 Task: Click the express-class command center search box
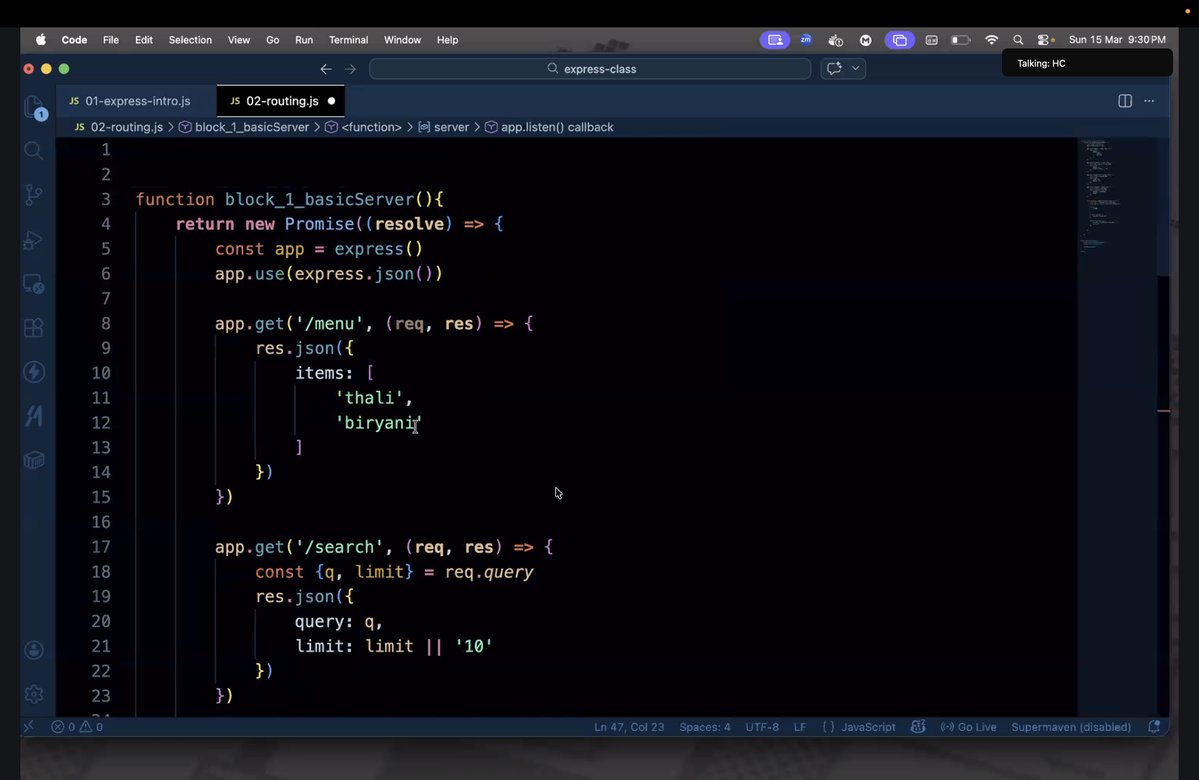pos(590,69)
